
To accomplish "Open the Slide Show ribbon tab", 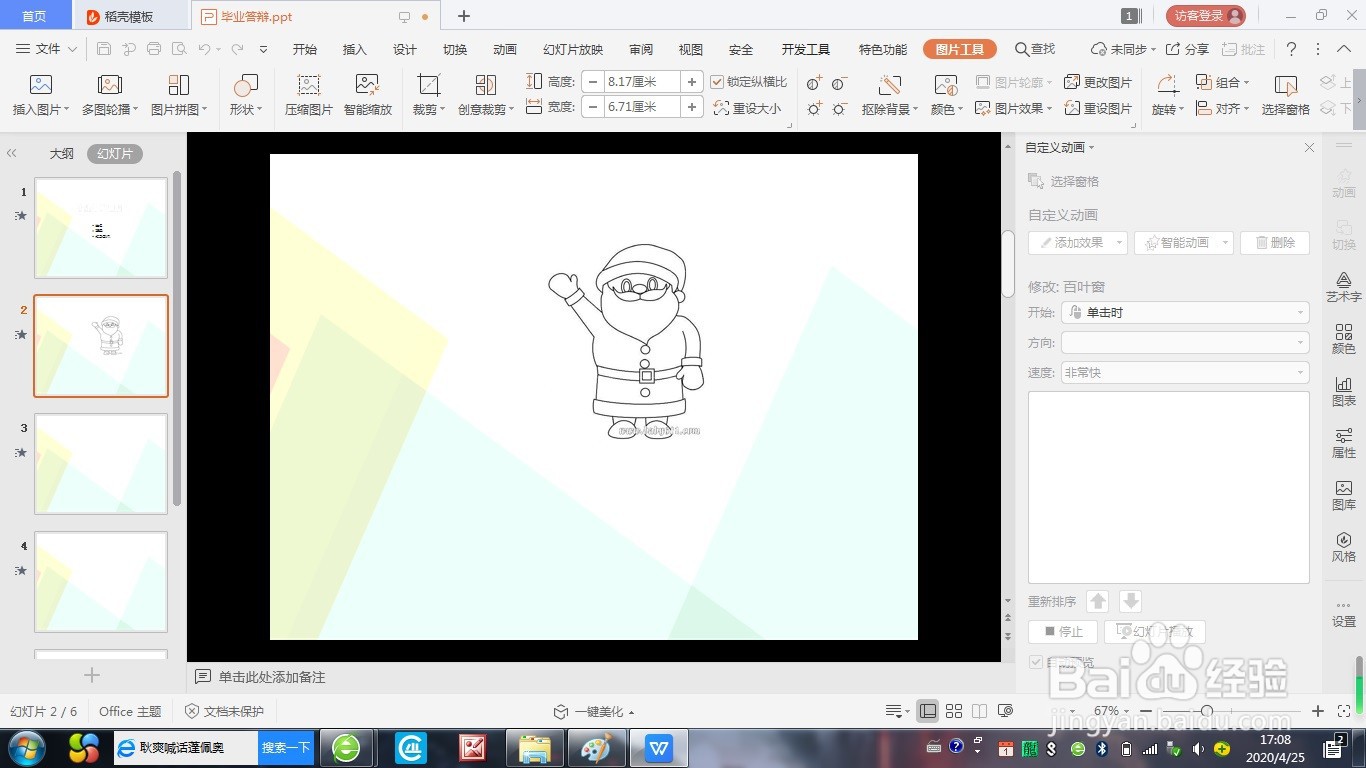I will pyautogui.click(x=573, y=49).
